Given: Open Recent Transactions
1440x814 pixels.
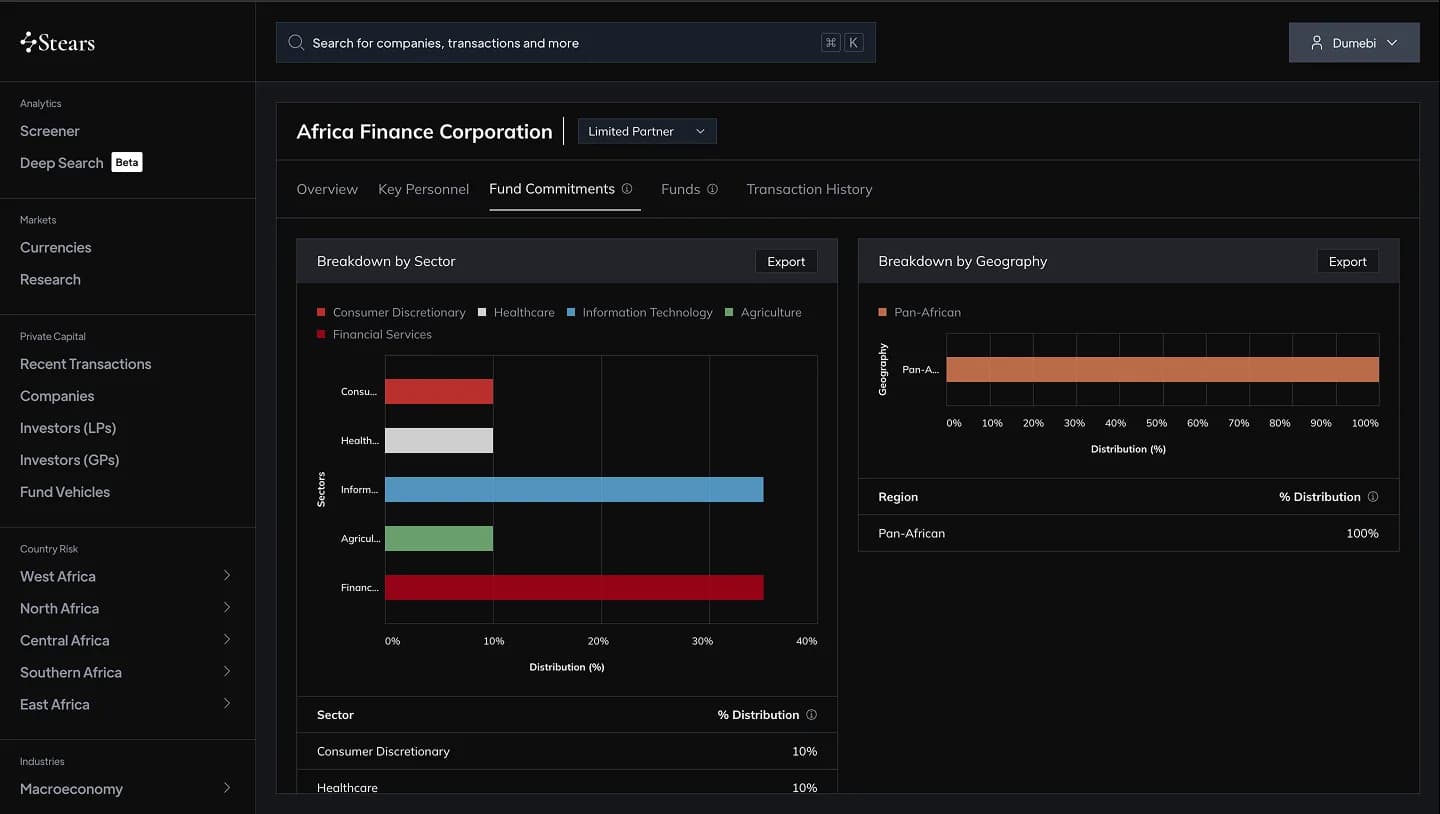Looking at the screenshot, I should (x=86, y=364).
